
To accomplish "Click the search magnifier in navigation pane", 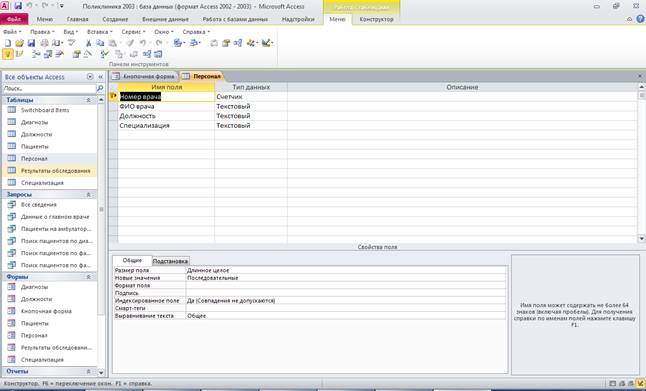I will click(x=100, y=89).
